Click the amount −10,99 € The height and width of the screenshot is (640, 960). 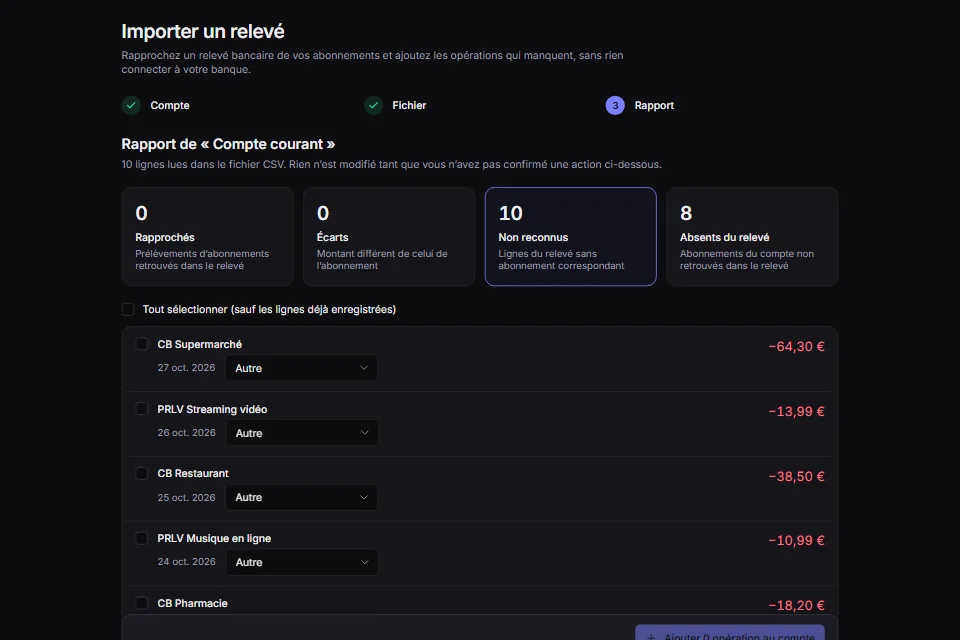pyautogui.click(x=796, y=541)
